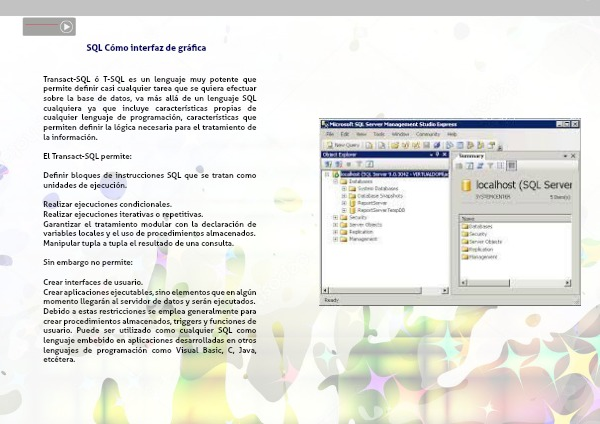Image resolution: width=600 pixels, height=424 pixels.
Task: Click the filter icon in Object Explorer toolbar
Action: pos(360,164)
